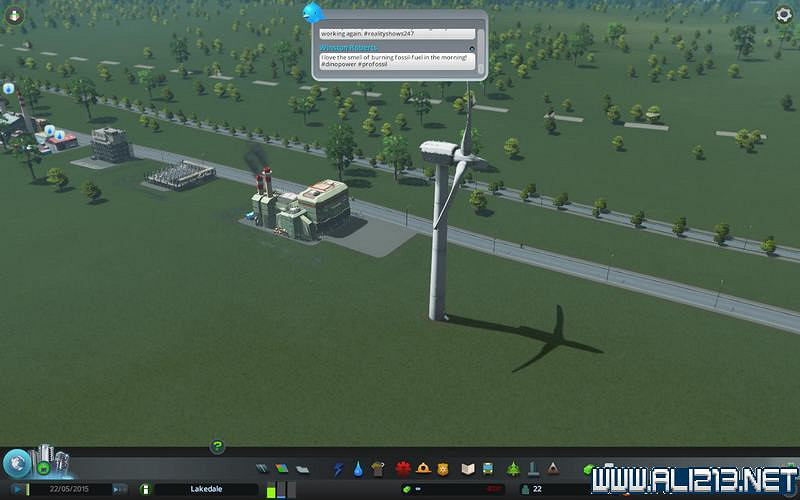Open the Roads build menu
800x500 pixels.
pyautogui.click(x=262, y=468)
